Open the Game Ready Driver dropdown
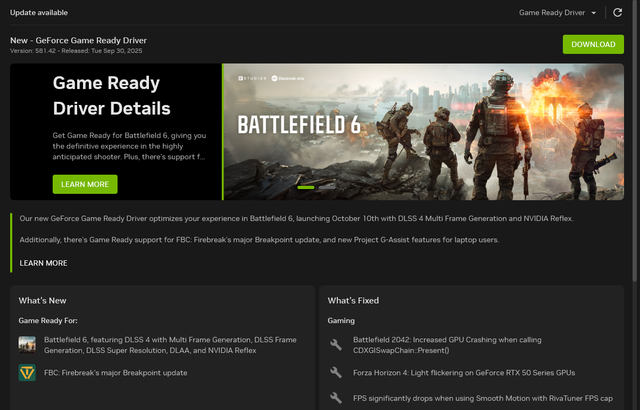The image size is (640, 410). pyautogui.click(x=557, y=13)
